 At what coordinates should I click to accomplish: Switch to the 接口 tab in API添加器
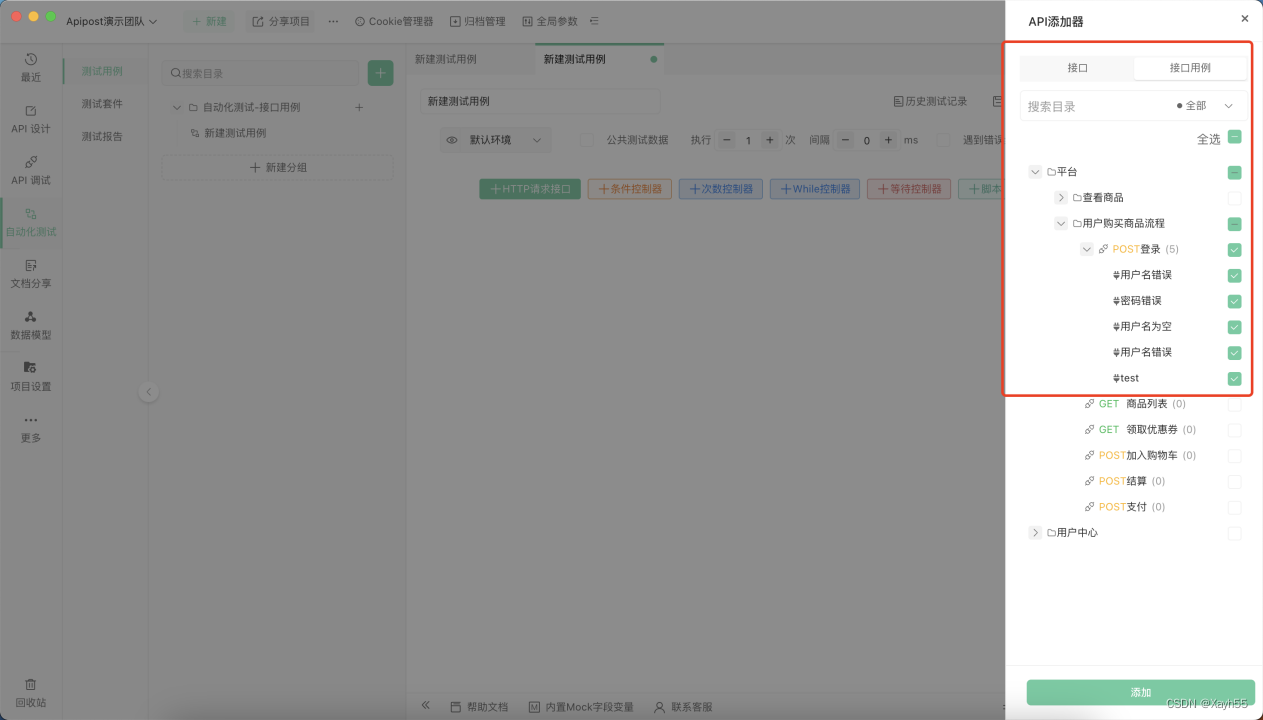click(x=1080, y=68)
